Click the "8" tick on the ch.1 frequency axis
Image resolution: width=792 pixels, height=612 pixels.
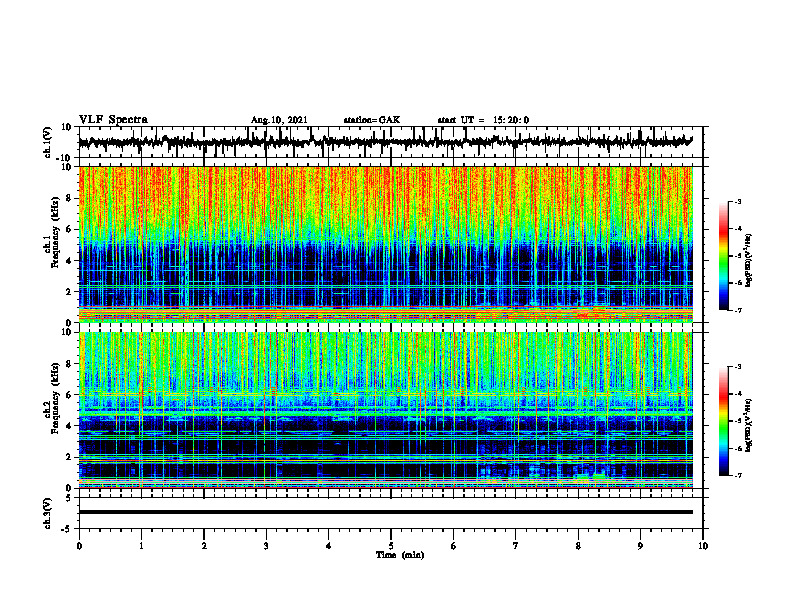pos(70,198)
